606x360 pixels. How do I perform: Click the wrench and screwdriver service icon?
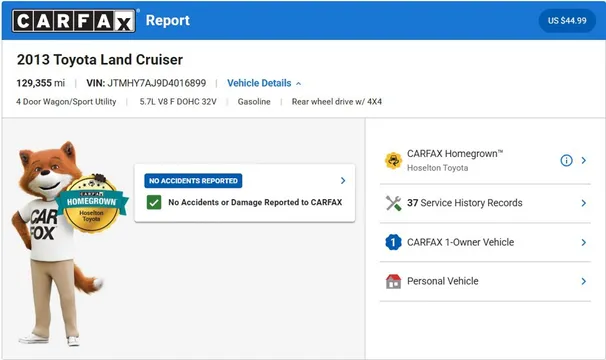393,203
